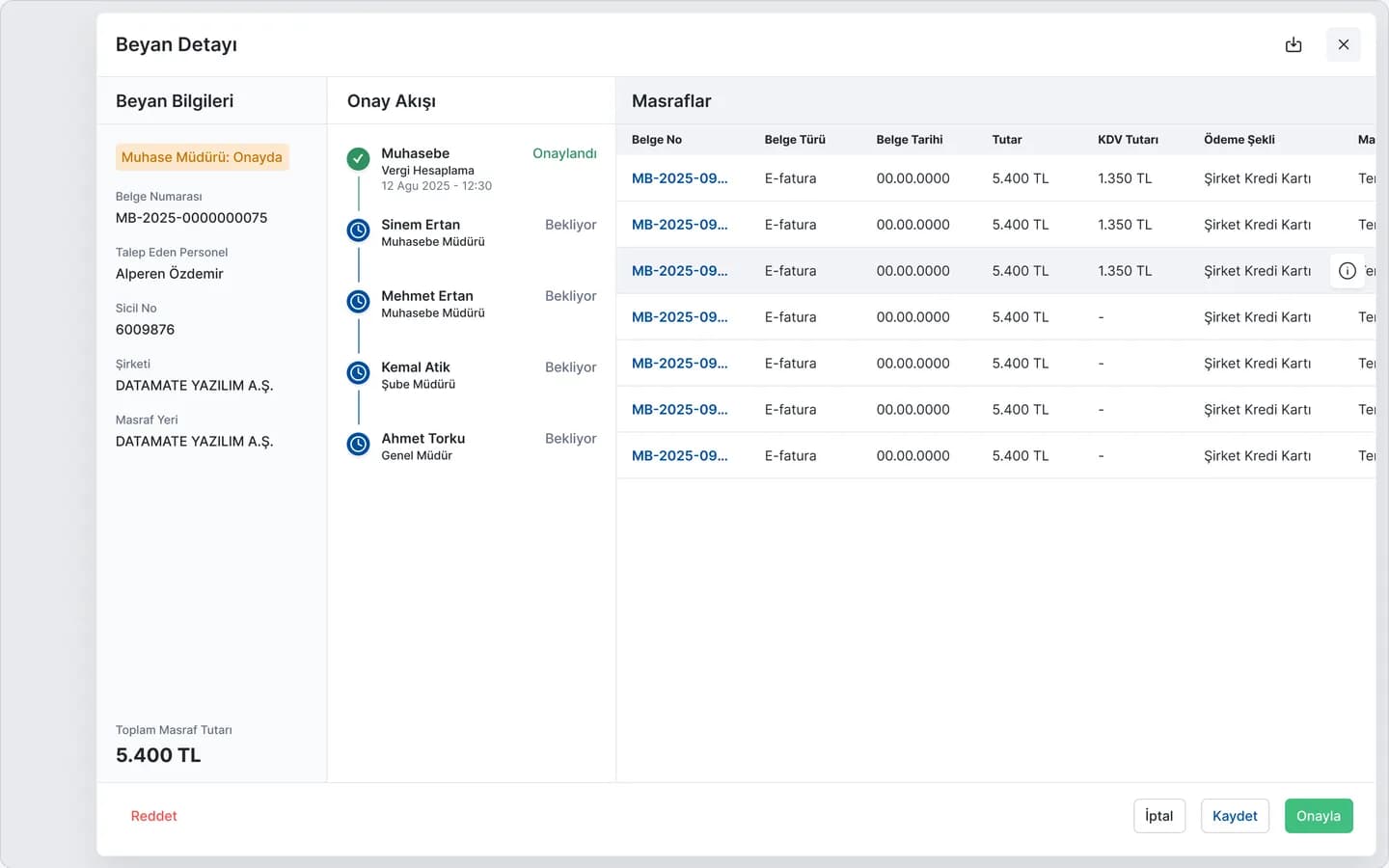Click the clock icon beside Kemal Atik

359,372
